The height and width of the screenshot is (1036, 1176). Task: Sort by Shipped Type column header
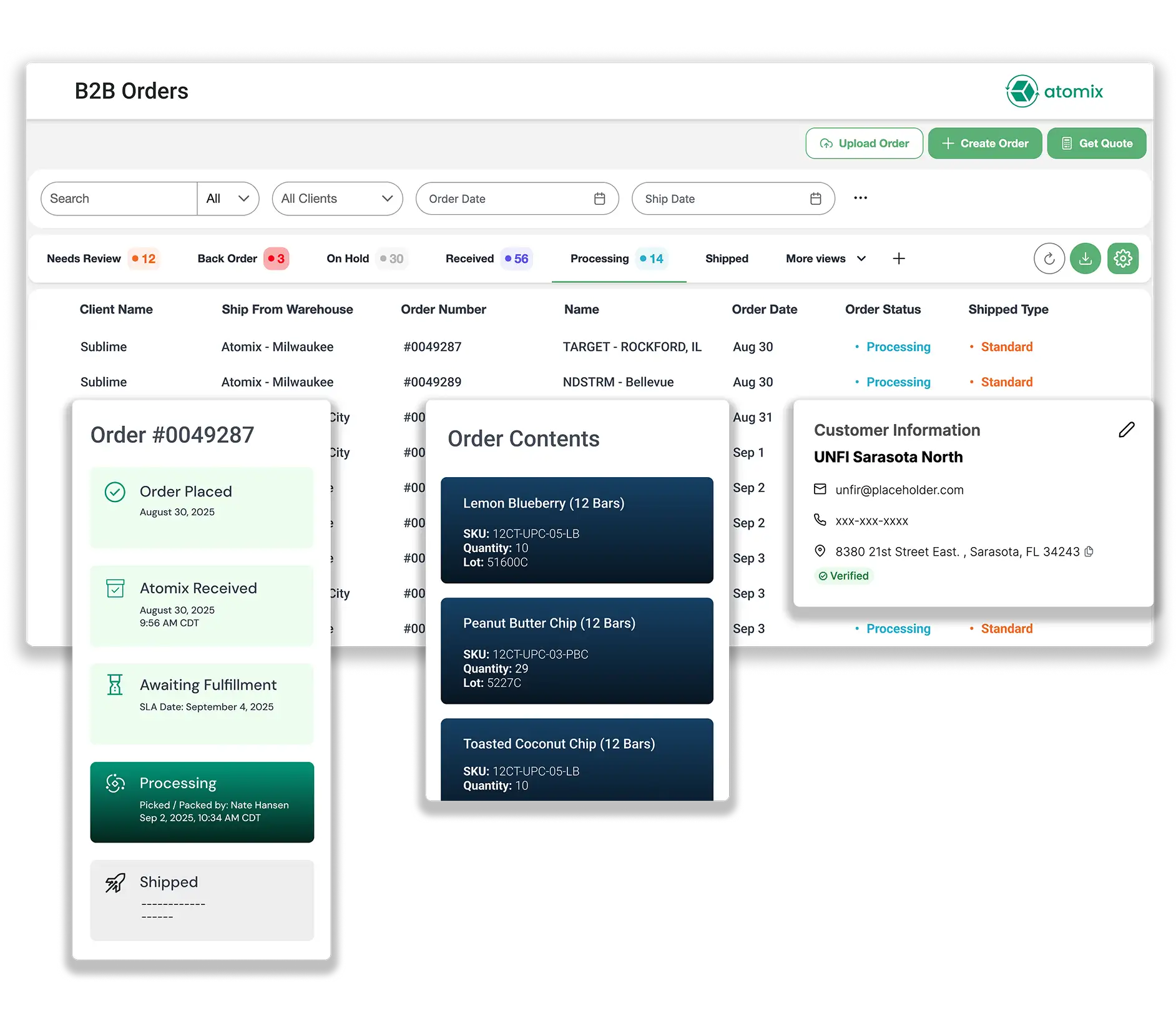(1008, 309)
